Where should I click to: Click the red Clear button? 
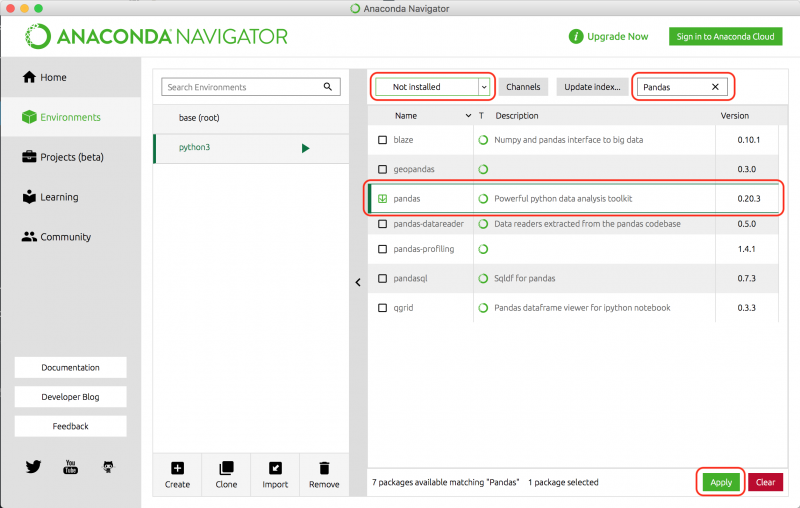765,482
